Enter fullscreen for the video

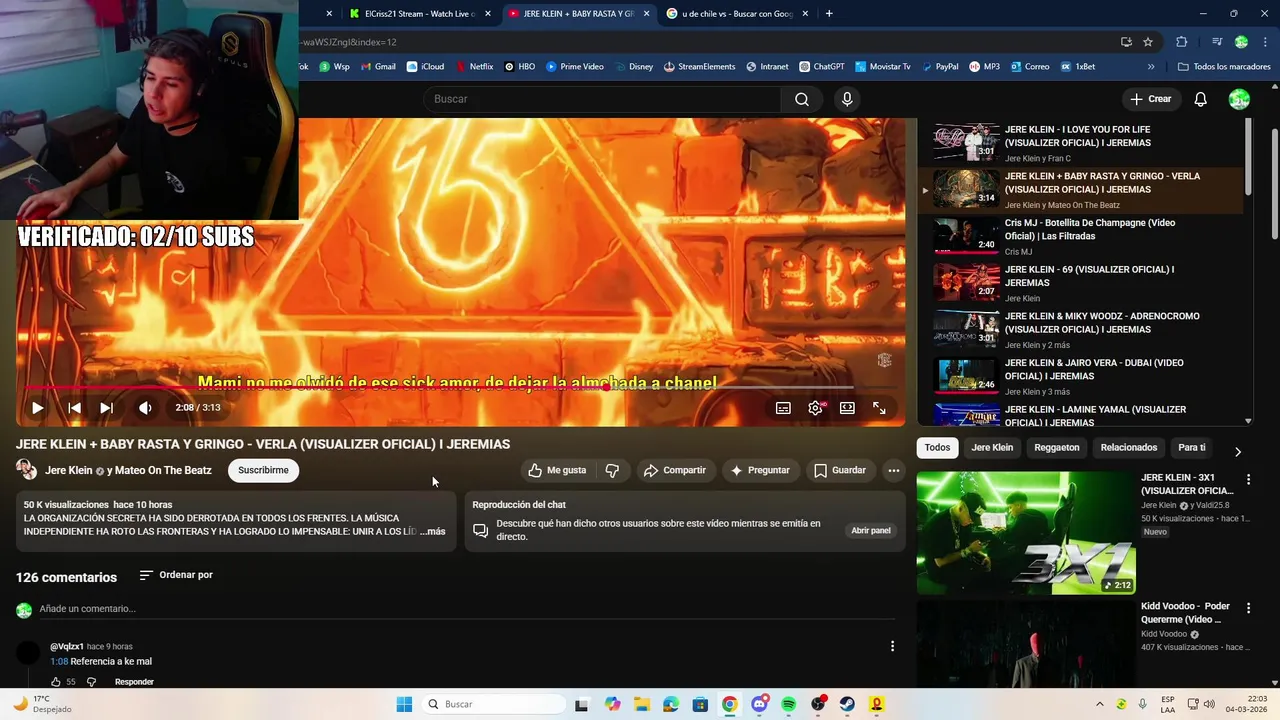point(879,408)
